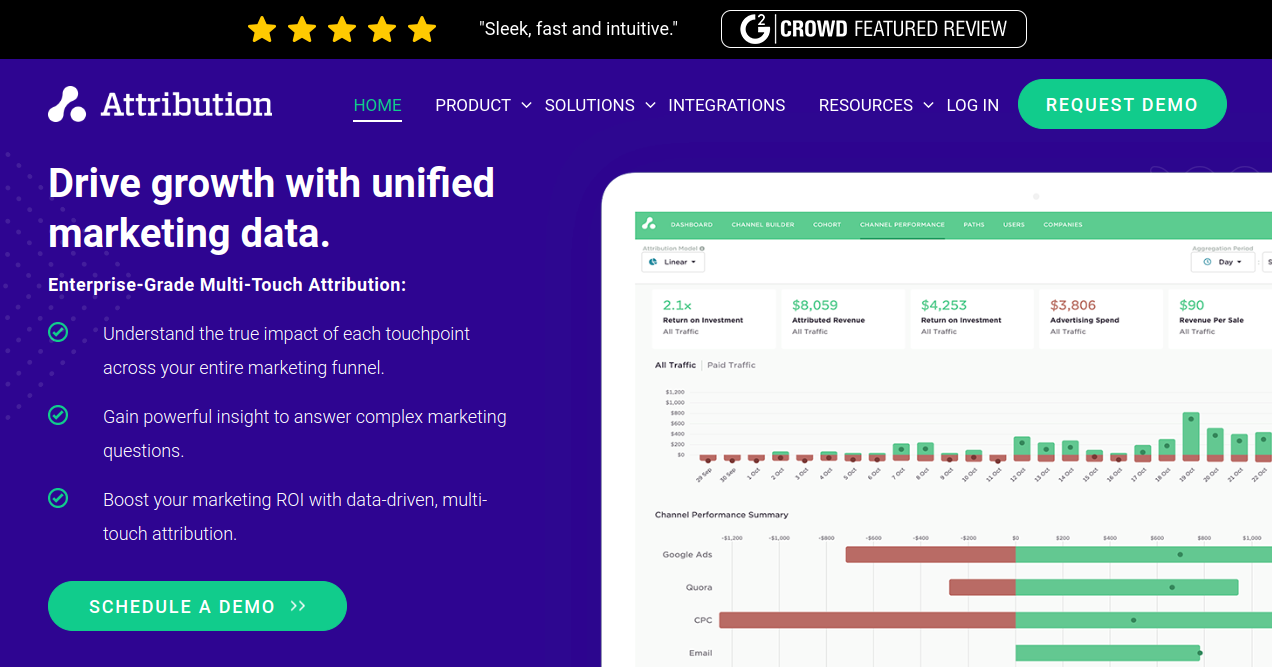Click the Email row label
The image size is (1272, 667).
701,653
